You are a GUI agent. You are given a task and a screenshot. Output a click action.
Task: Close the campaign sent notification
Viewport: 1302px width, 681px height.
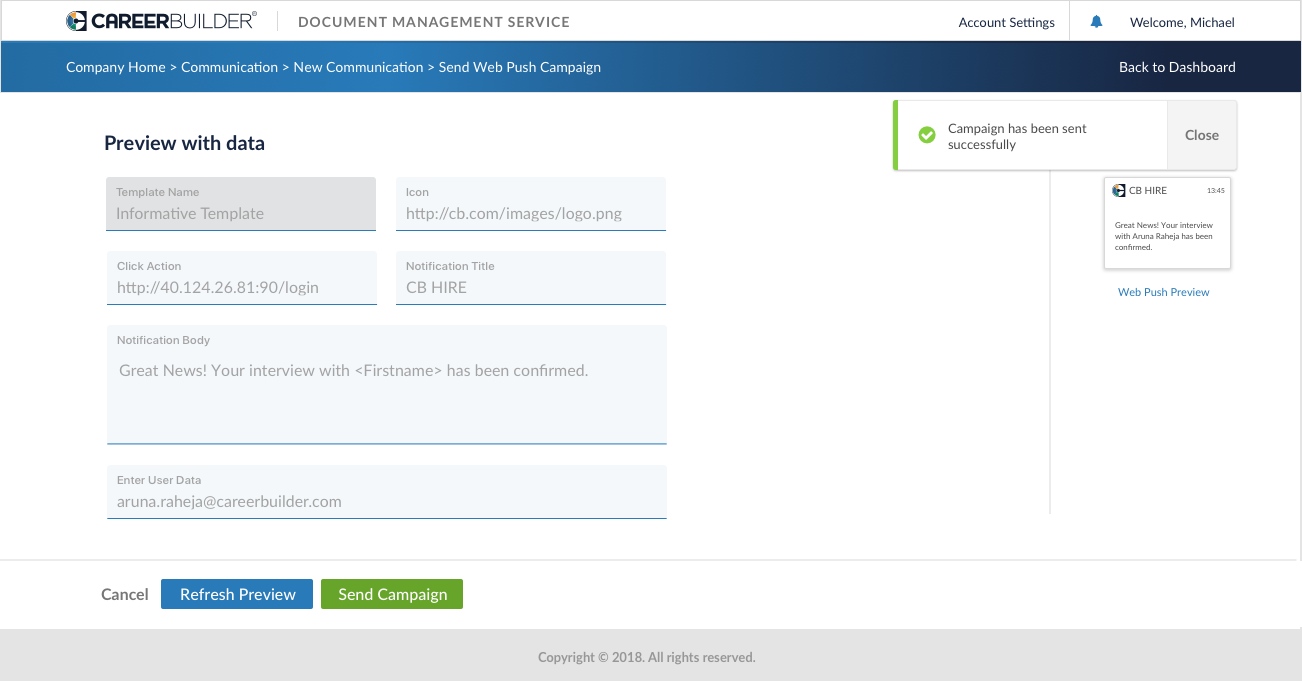(x=1202, y=135)
